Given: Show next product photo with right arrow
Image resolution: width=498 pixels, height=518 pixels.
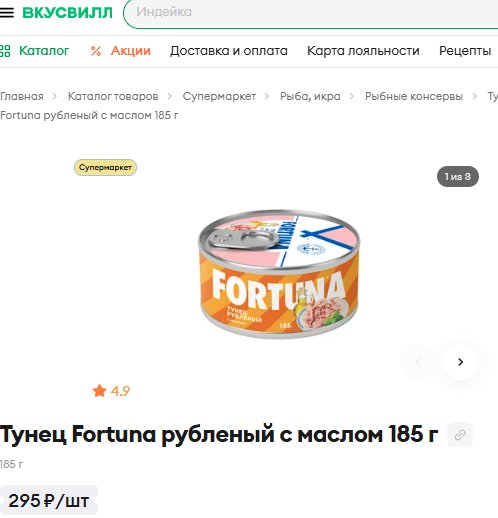Looking at the screenshot, I should (461, 362).
